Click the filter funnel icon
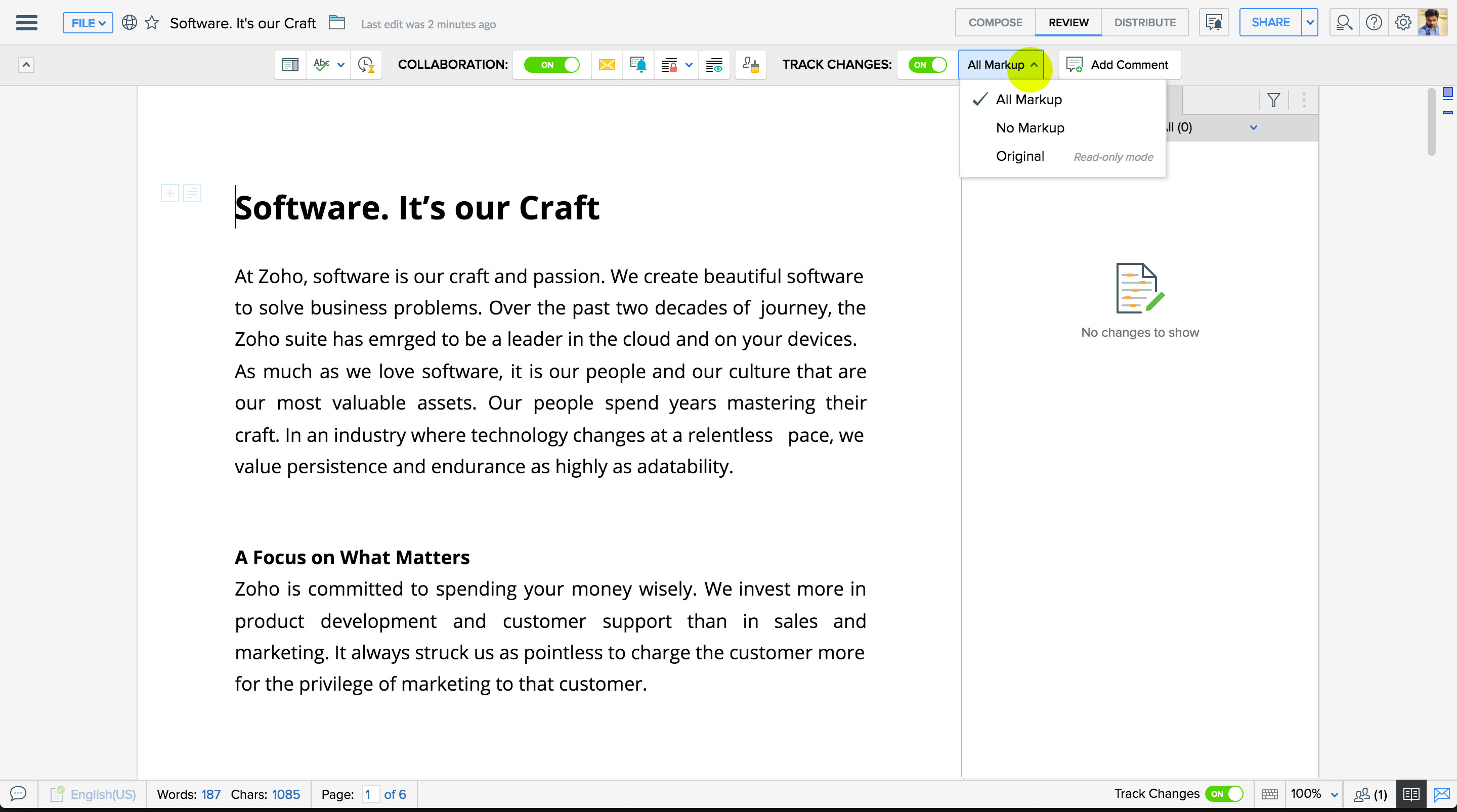Viewport: 1457px width, 812px height. [x=1273, y=100]
